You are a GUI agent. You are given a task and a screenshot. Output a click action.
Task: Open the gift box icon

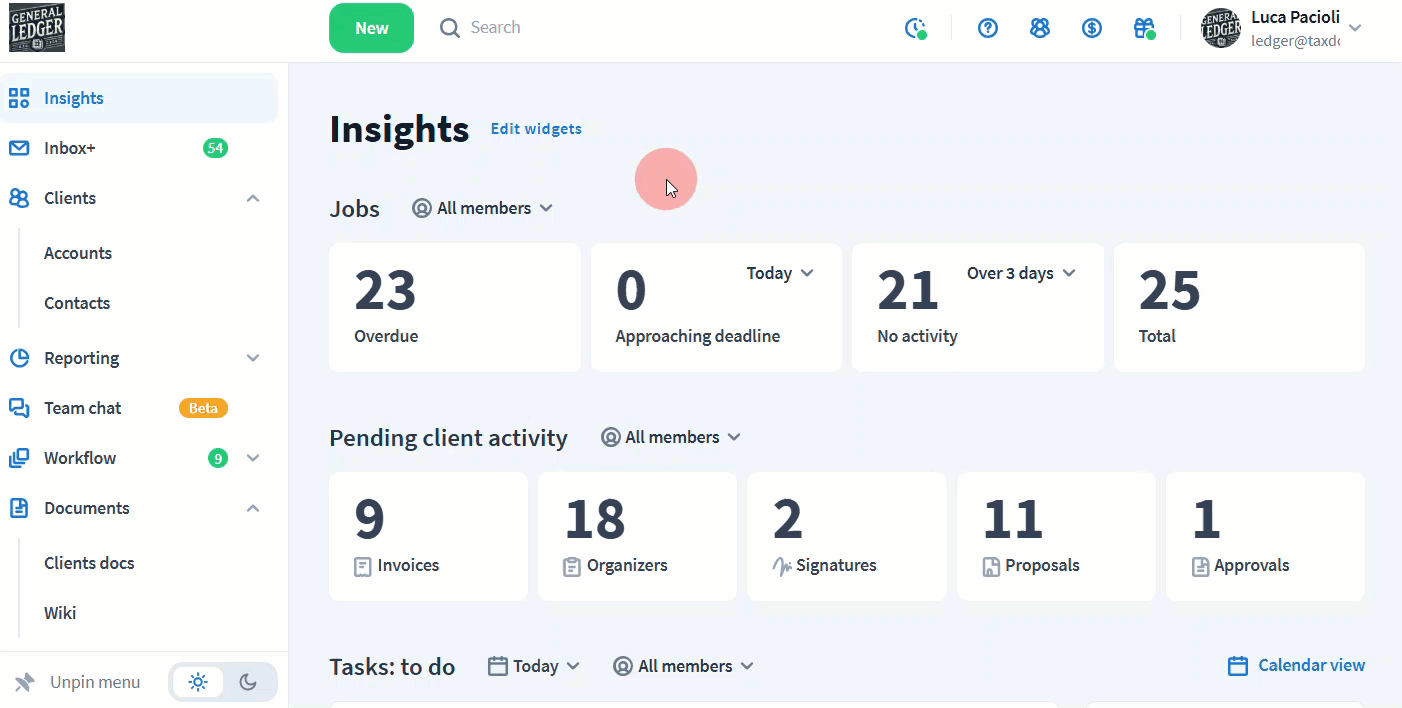1144,28
